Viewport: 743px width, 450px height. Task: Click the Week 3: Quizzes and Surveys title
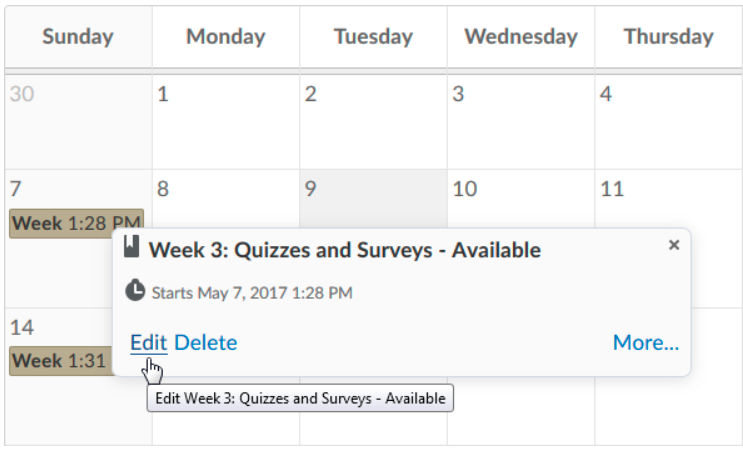pos(345,250)
